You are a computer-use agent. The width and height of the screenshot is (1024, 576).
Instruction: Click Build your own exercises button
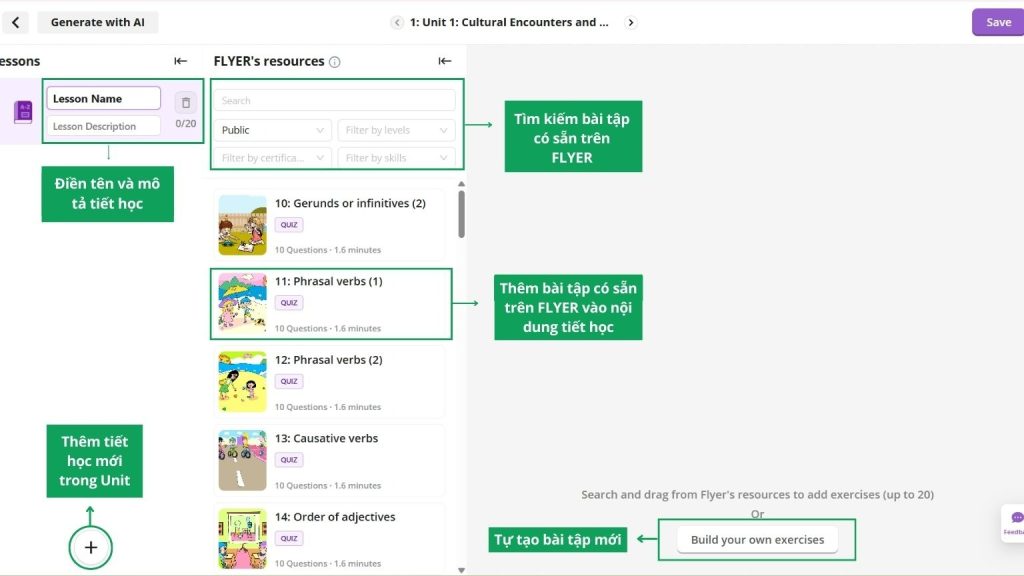coord(757,540)
